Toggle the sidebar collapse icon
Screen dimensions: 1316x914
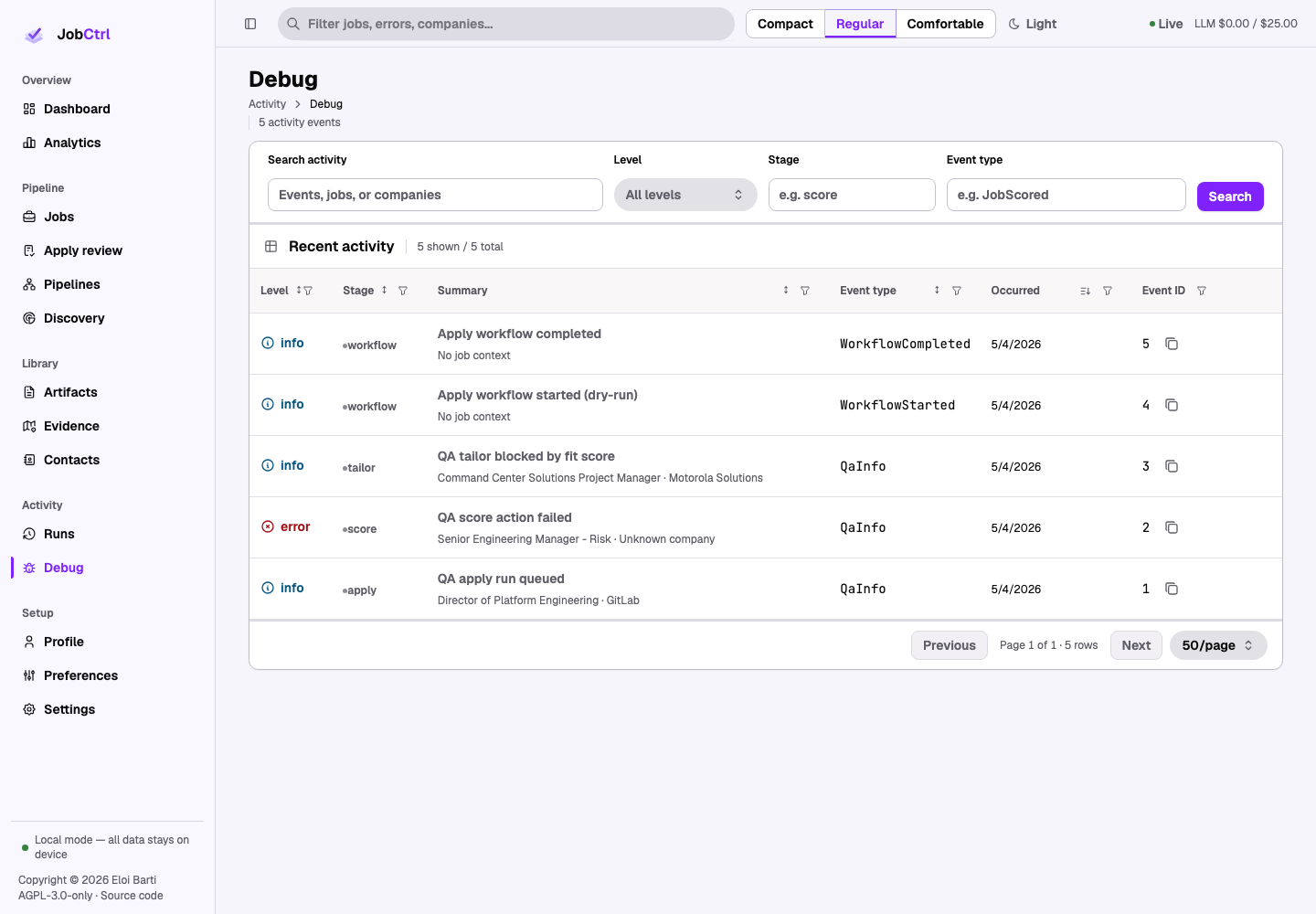click(x=250, y=24)
